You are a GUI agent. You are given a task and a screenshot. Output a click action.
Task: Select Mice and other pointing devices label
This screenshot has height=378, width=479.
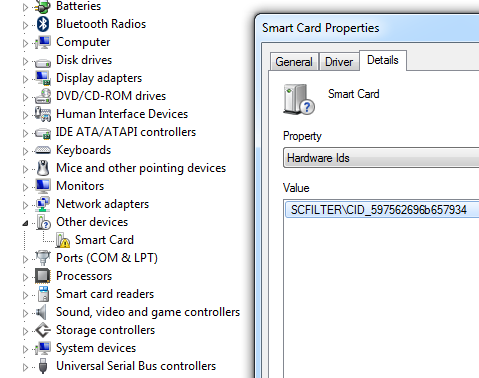(141, 168)
